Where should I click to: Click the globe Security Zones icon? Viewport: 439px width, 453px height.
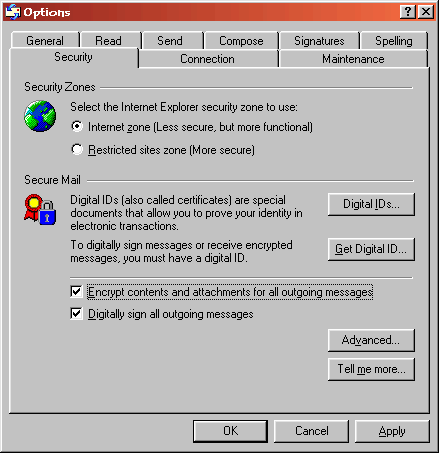pos(40,116)
